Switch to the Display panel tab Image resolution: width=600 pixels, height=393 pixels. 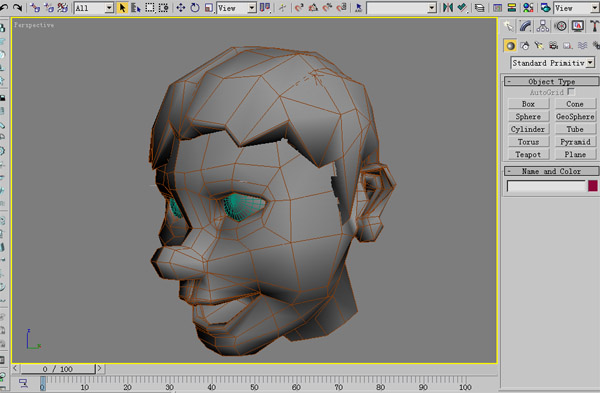(x=577, y=26)
